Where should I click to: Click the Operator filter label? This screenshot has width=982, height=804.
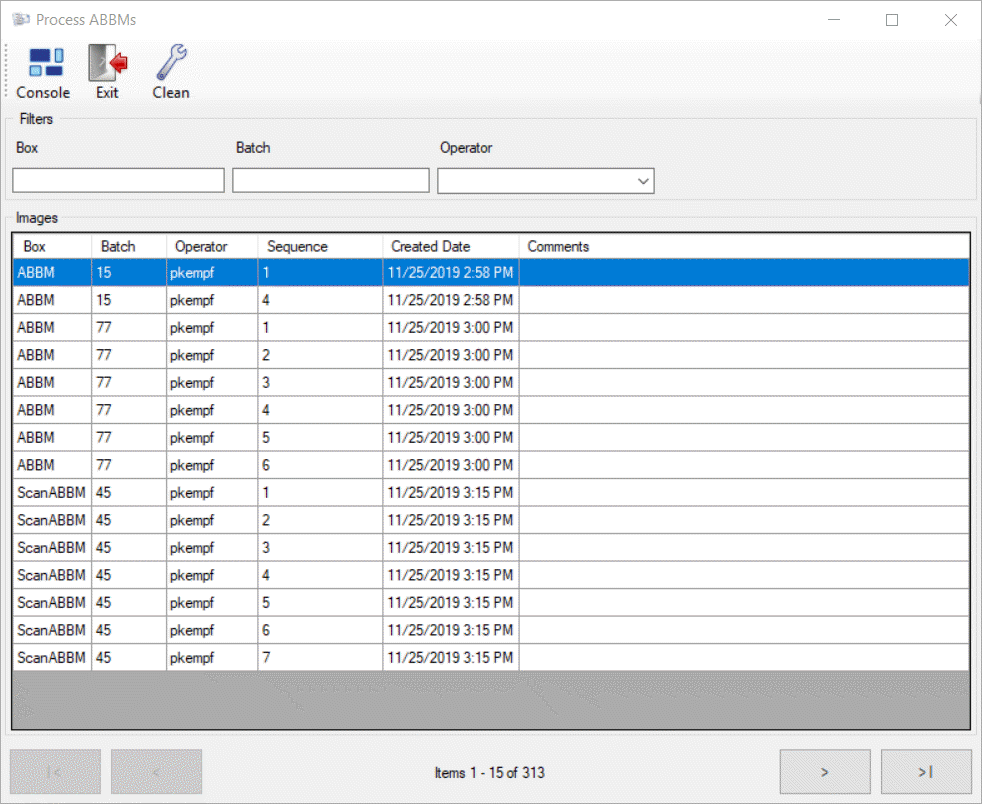point(466,148)
